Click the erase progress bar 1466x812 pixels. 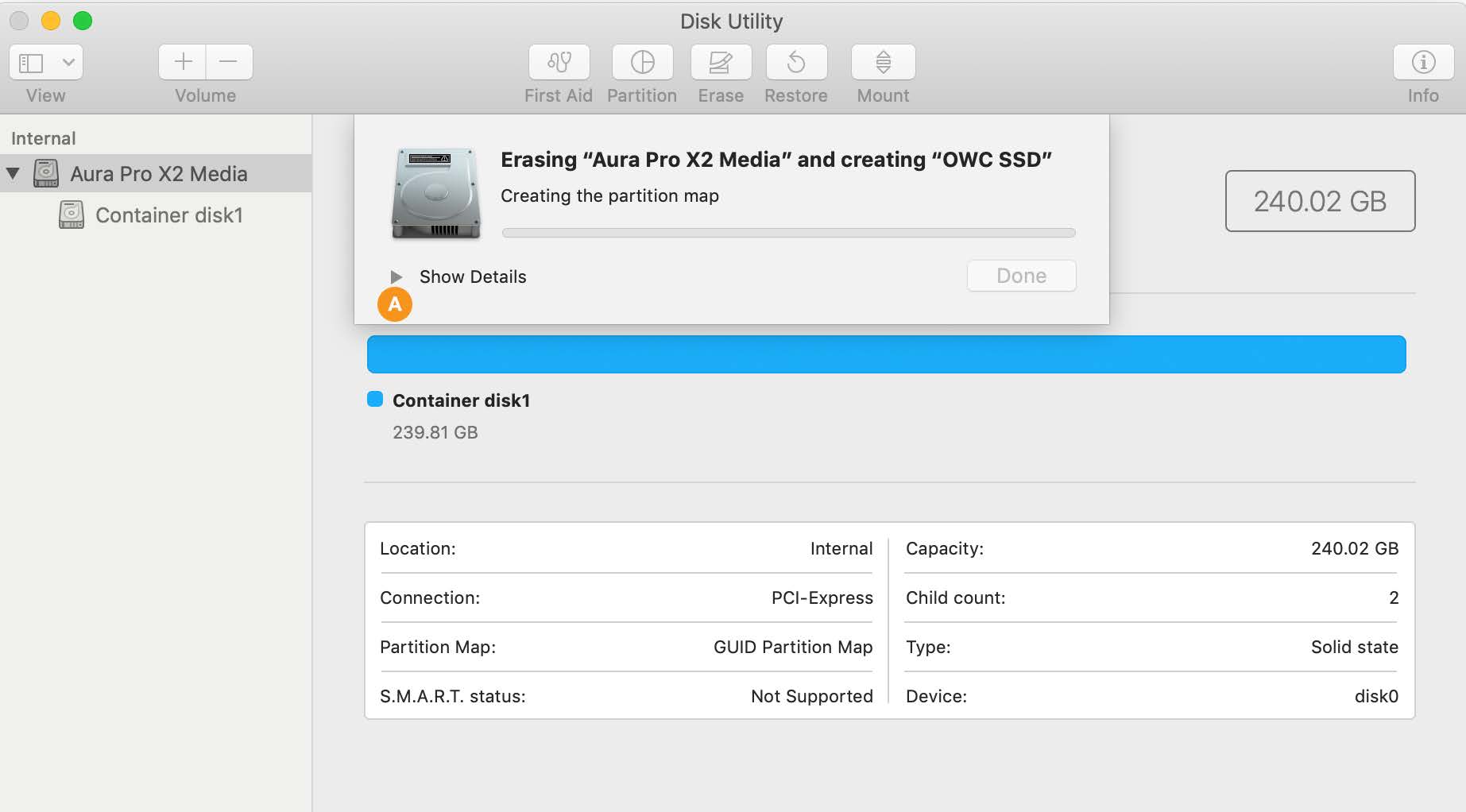tap(788, 232)
